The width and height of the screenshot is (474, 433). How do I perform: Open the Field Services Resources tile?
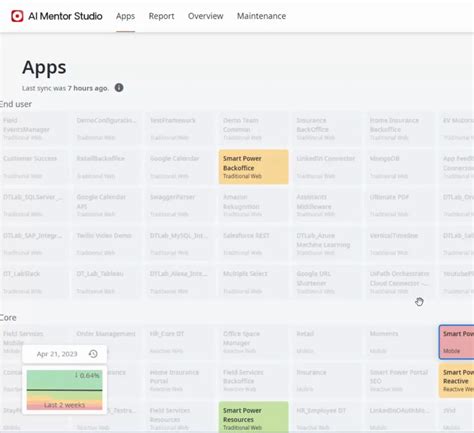[180, 418]
